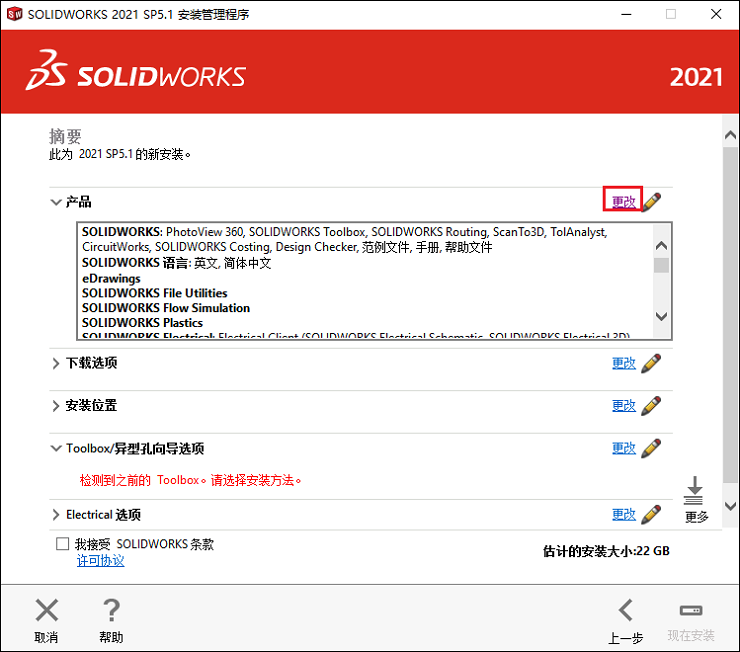This screenshot has height=652, width=740.
Task: Click the SOLIDWORKS title bar app icon
Action: point(14,14)
